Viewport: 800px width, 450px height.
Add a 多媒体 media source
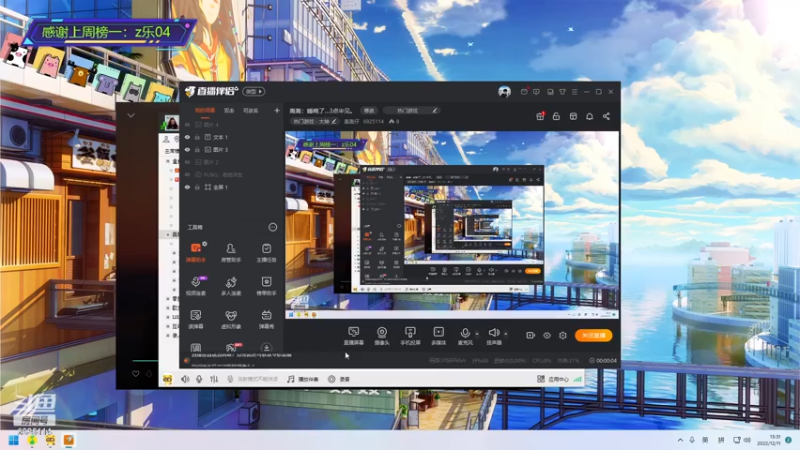[438, 336]
